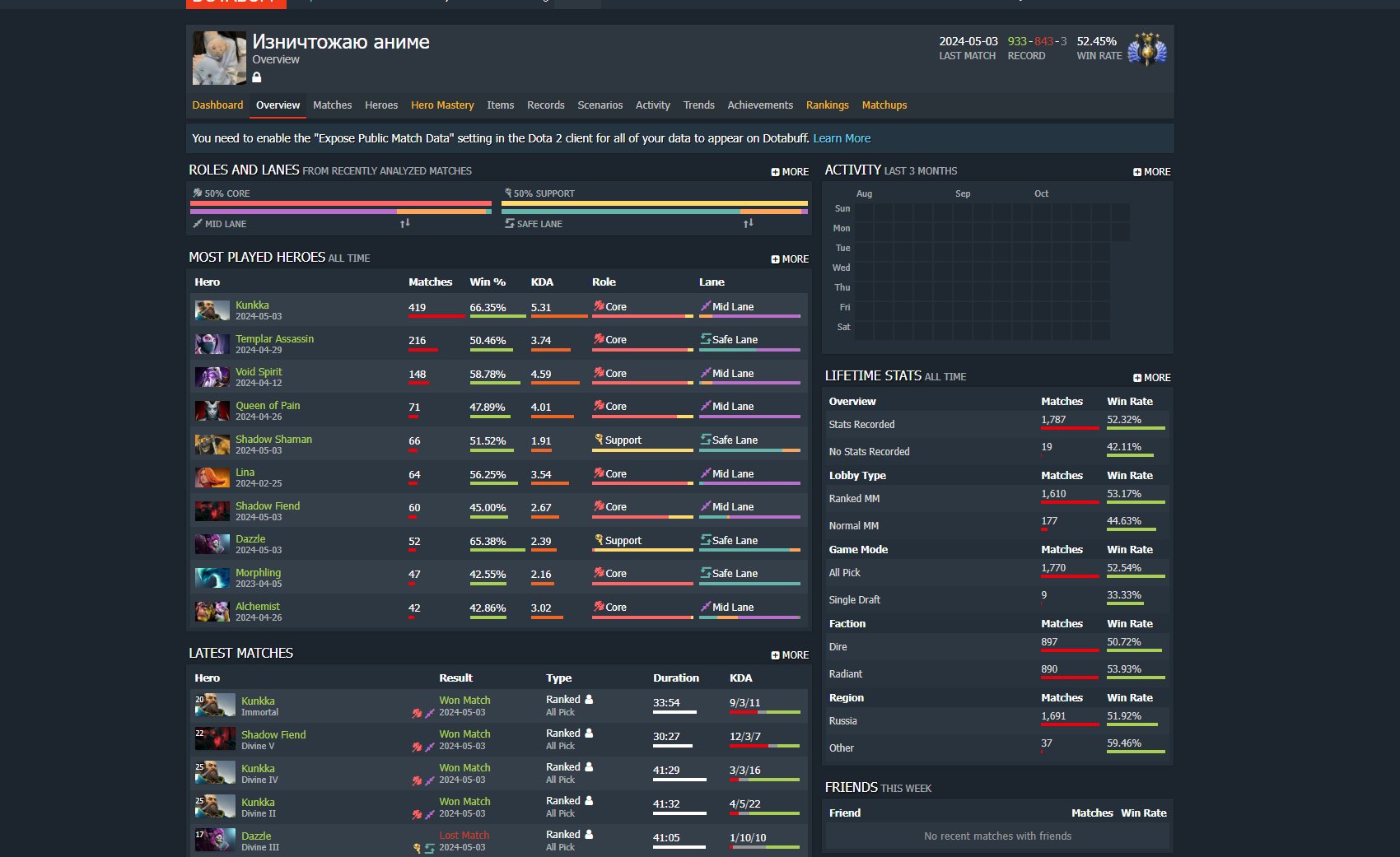Show MORE Lifetime Stats
The image size is (1400, 857).
[x=1151, y=378]
